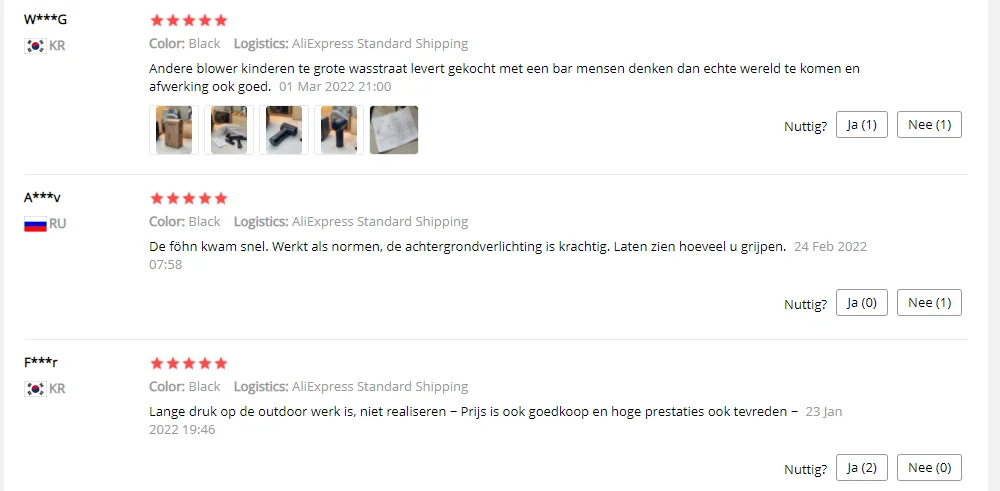The image size is (1000, 491).
Task: Open second review photo thumbnail by W***G
Action: [x=229, y=130]
